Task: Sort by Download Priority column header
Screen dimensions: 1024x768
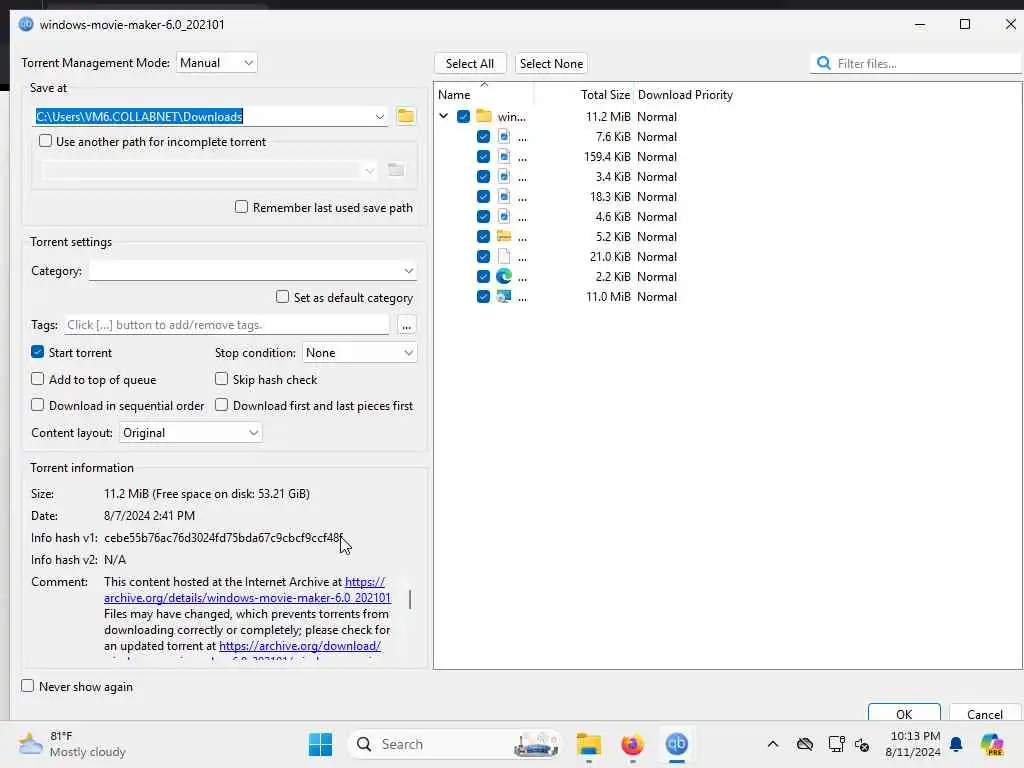Action: tap(685, 95)
